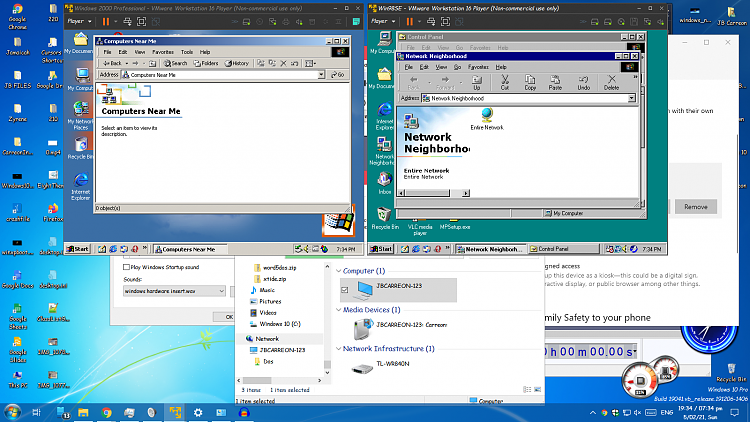Open Settings gear in Windows 10 taskbar
Screen dimensions: 750x422
coord(198,412)
